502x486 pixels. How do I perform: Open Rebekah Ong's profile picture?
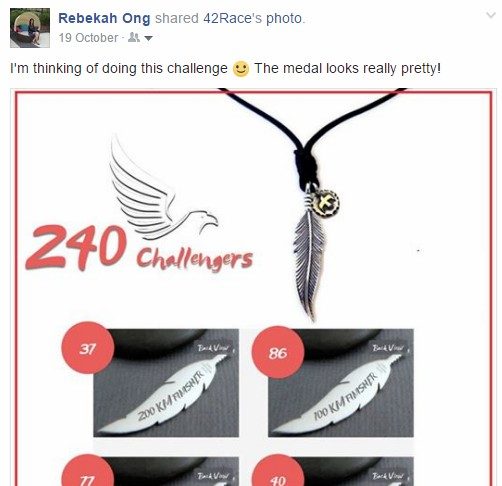(x=30, y=28)
